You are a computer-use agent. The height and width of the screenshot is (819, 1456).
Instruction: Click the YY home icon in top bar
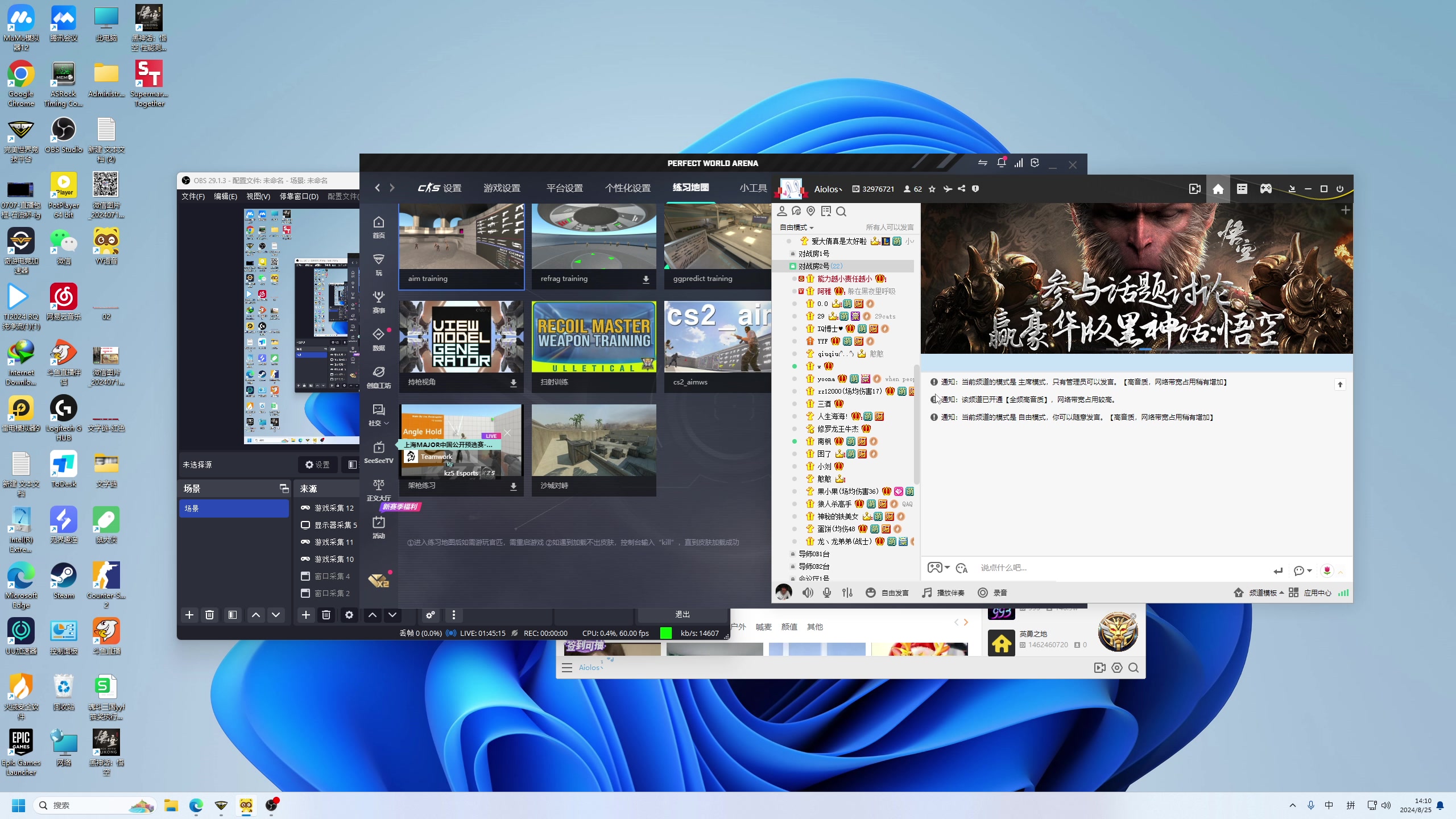pyautogui.click(x=1218, y=189)
